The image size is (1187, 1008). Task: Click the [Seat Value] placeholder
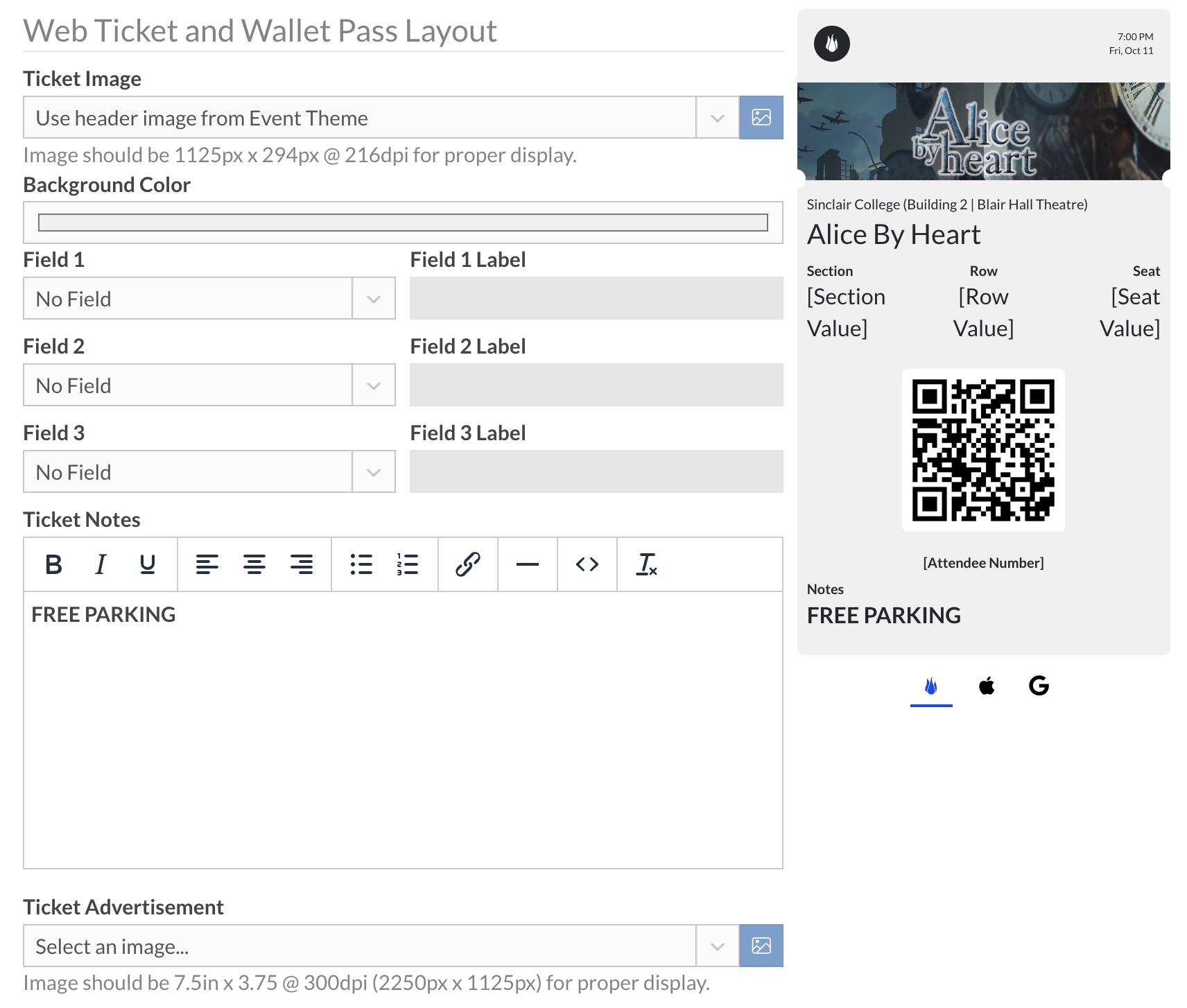(x=1130, y=313)
